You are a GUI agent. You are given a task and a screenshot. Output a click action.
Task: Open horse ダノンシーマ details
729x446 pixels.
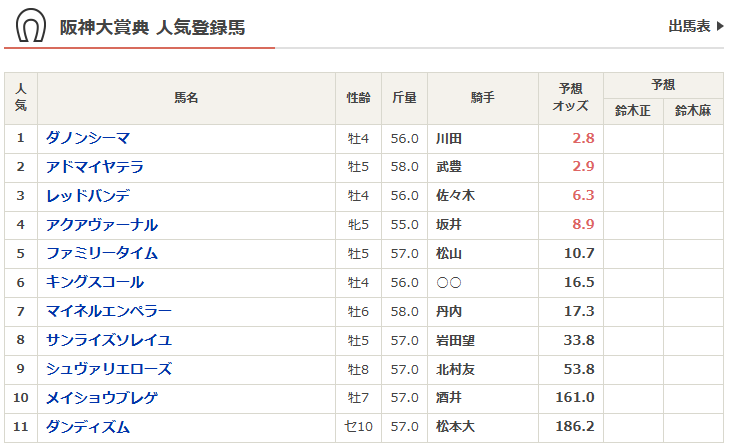point(88,138)
